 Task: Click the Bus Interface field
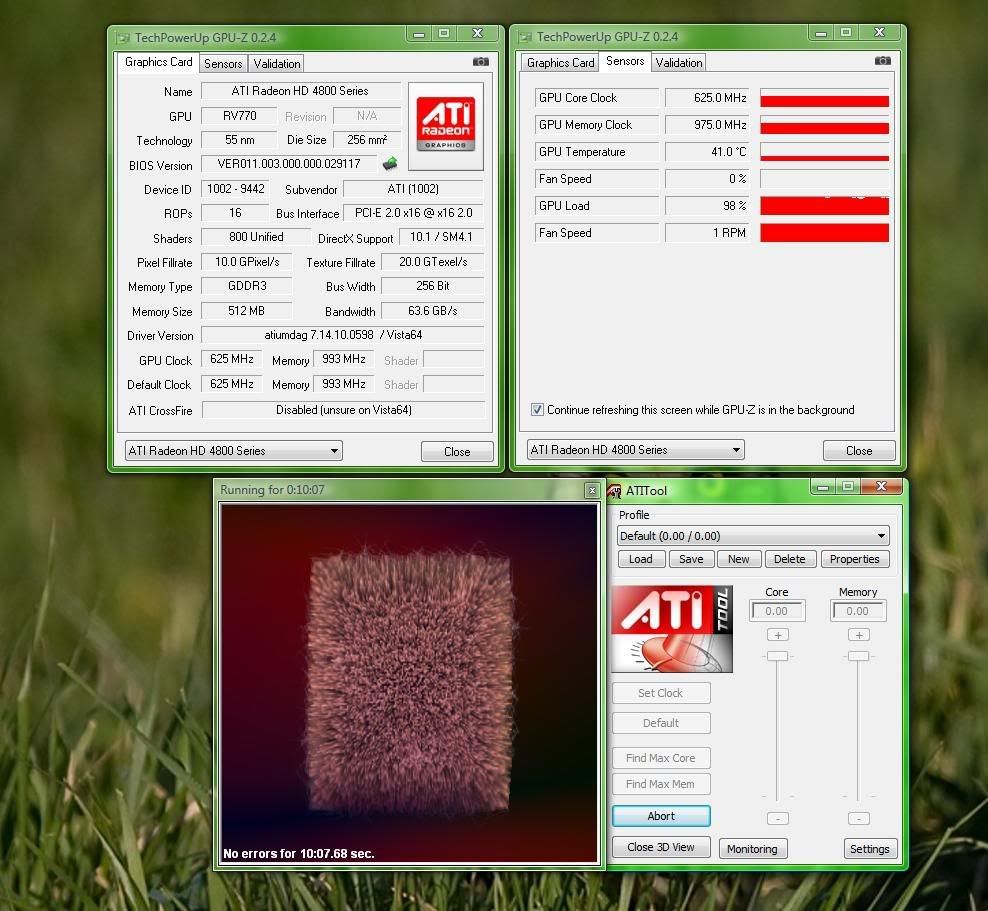click(x=413, y=213)
